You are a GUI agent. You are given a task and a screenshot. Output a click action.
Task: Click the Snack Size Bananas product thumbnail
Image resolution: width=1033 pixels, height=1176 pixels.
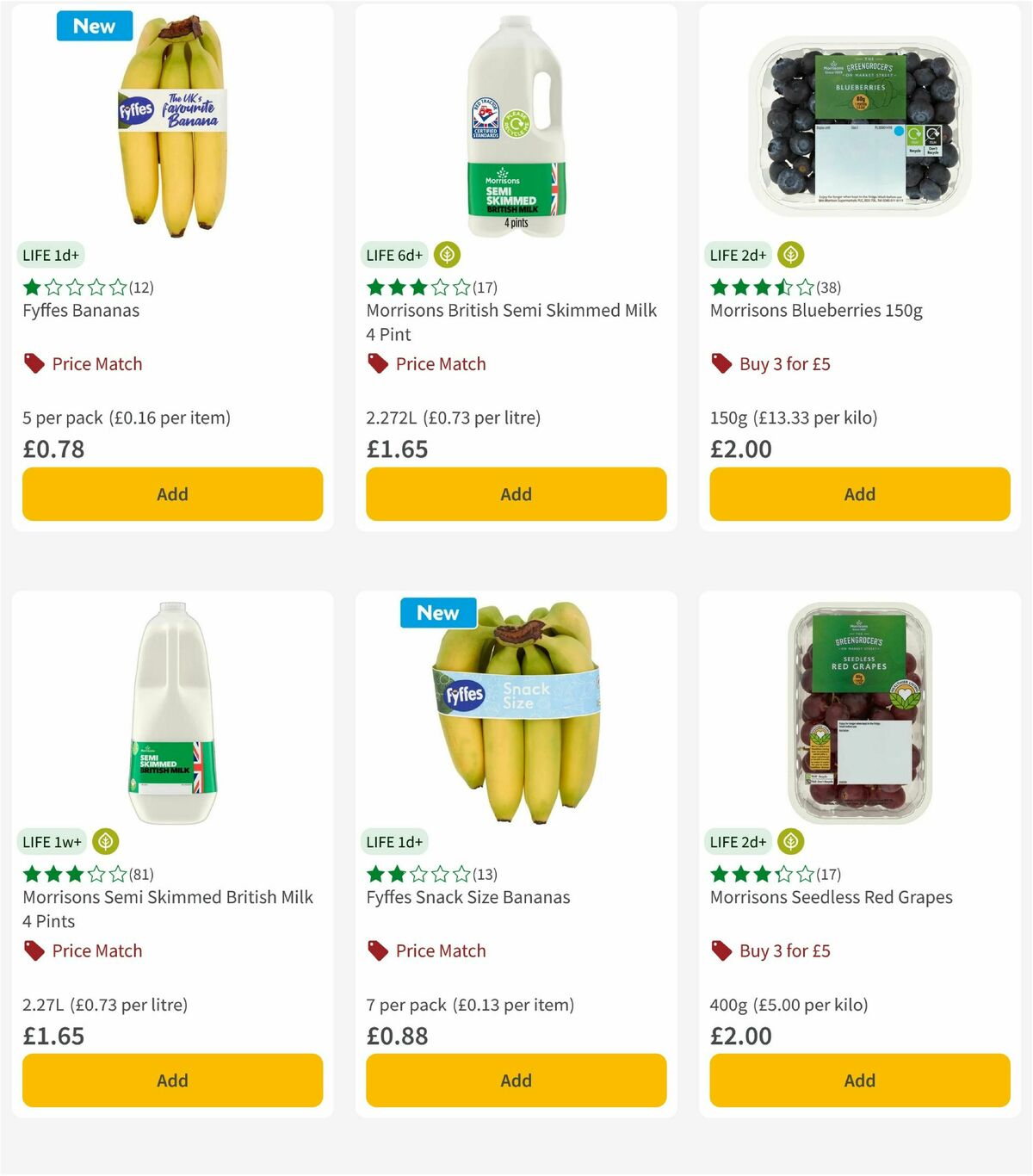point(515,715)
